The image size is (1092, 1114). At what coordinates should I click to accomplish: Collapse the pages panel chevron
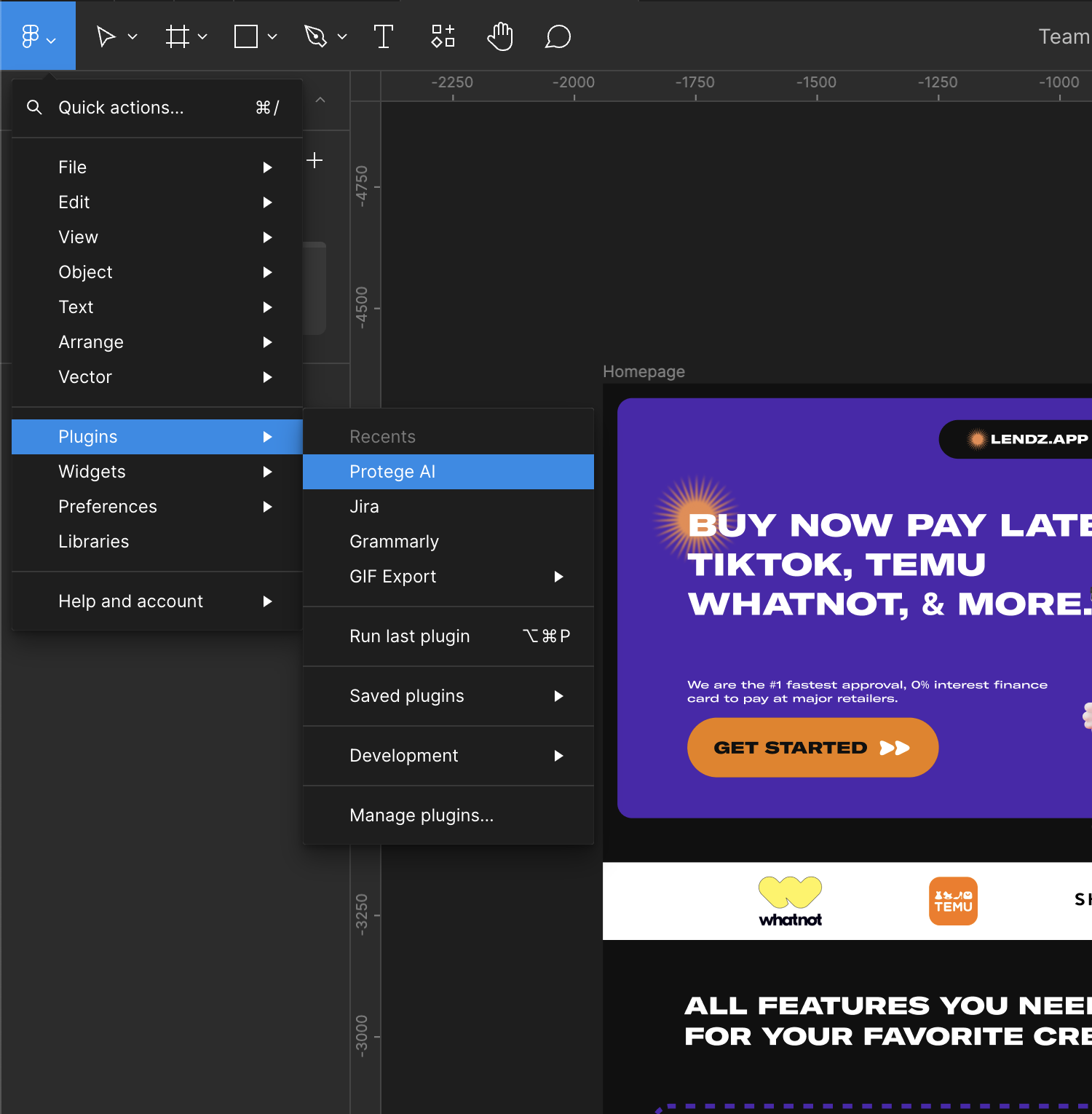point(320,100)
